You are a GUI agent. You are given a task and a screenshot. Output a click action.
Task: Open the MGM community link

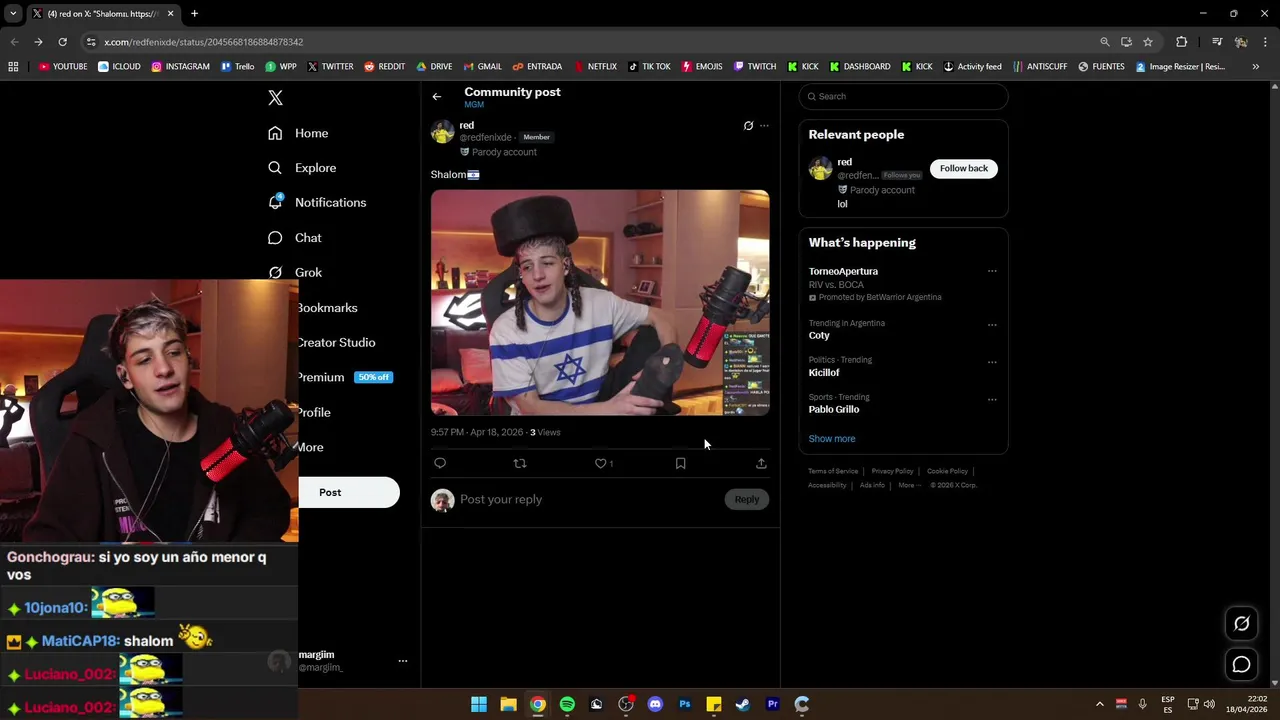474,105
